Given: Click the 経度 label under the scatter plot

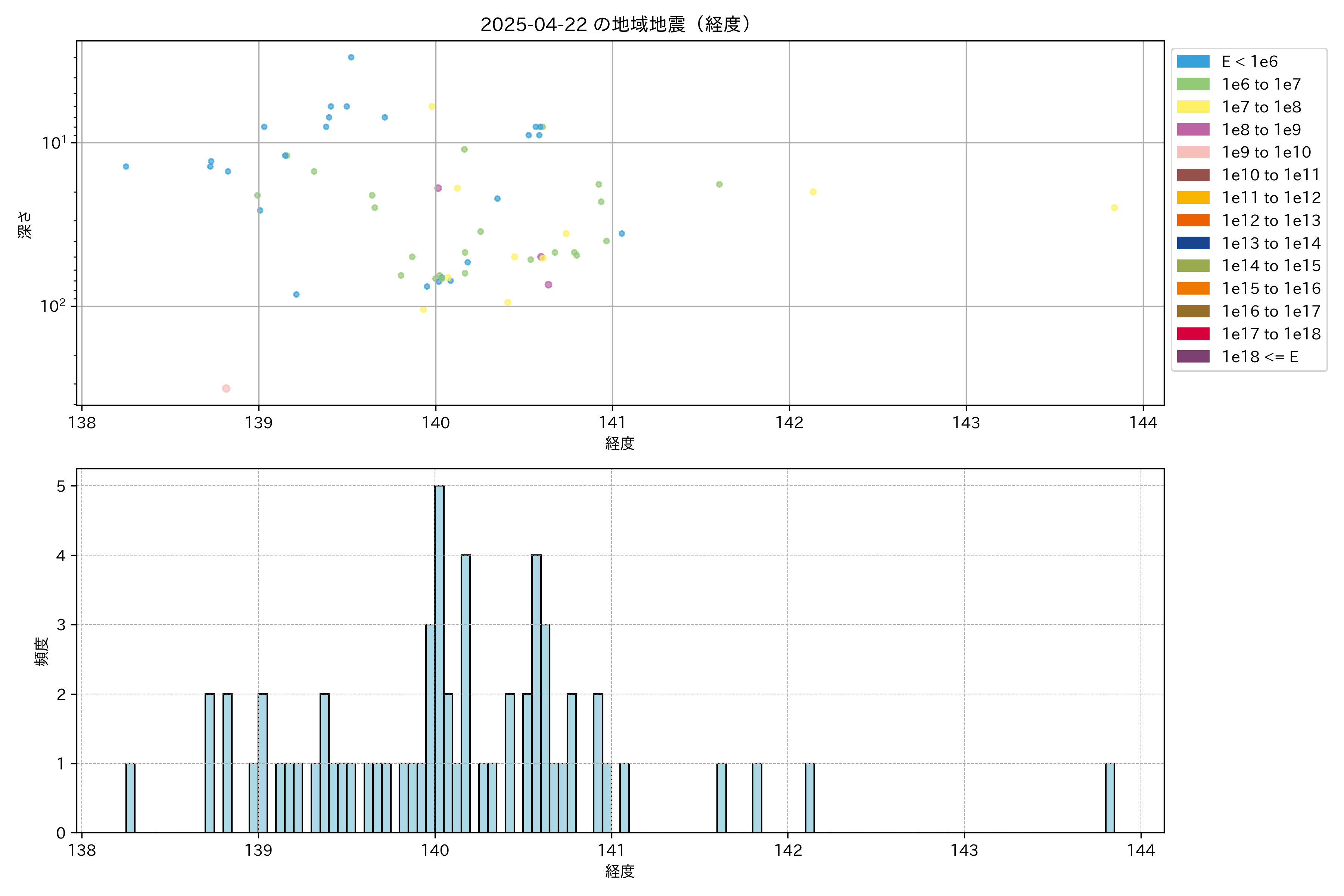Looking at the screenshot, I should point(619,444).
